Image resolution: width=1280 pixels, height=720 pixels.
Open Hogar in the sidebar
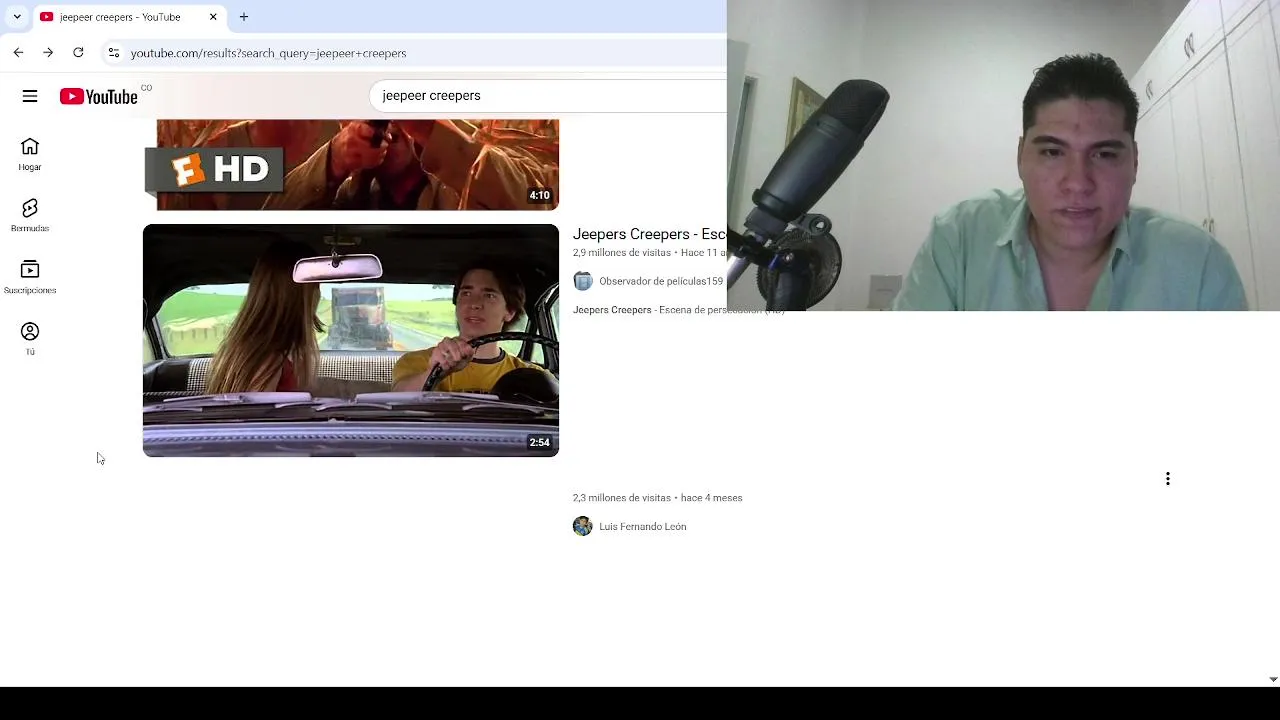[x=30, y=154]
